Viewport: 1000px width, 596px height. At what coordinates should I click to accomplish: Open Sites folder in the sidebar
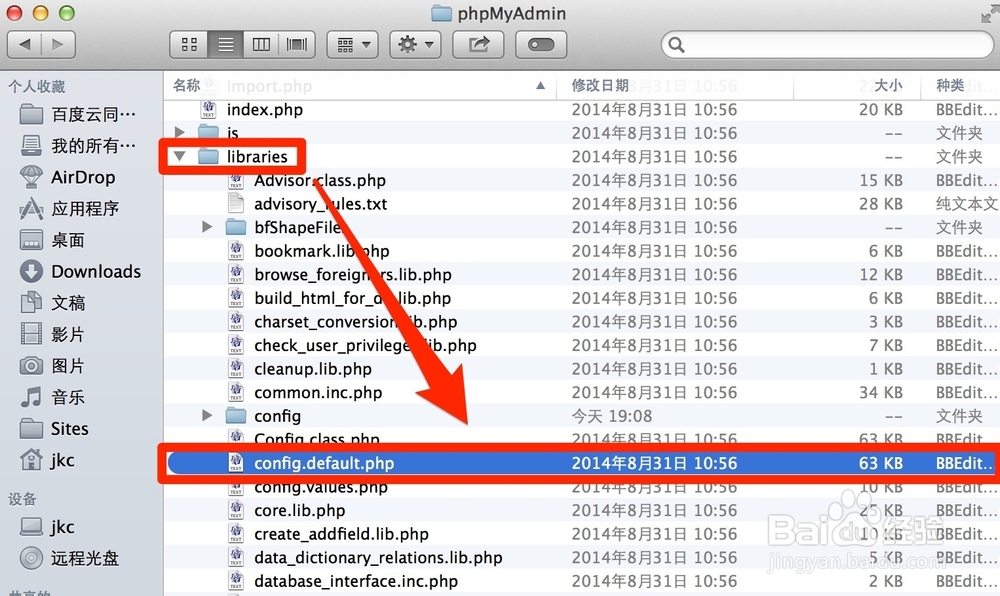click(54, 428)
